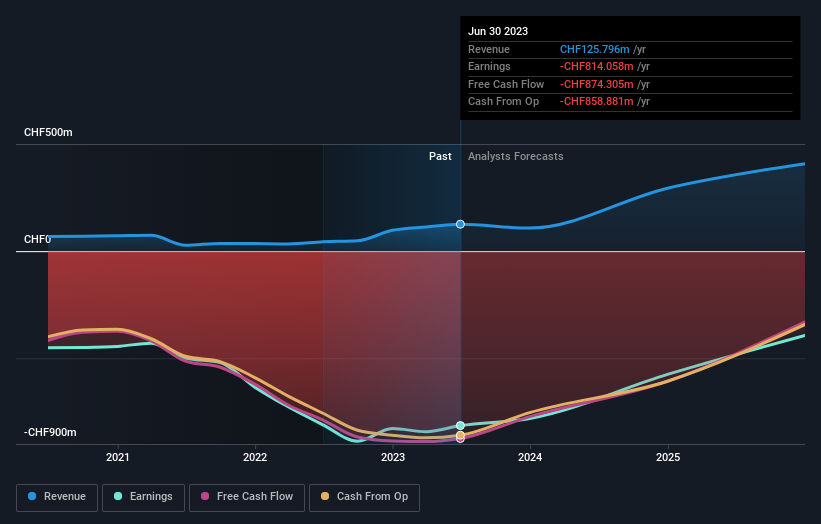This screenshot has width=821, height=524.
Task: Click the CHF0 y-axis label
Action: point(37,239)
